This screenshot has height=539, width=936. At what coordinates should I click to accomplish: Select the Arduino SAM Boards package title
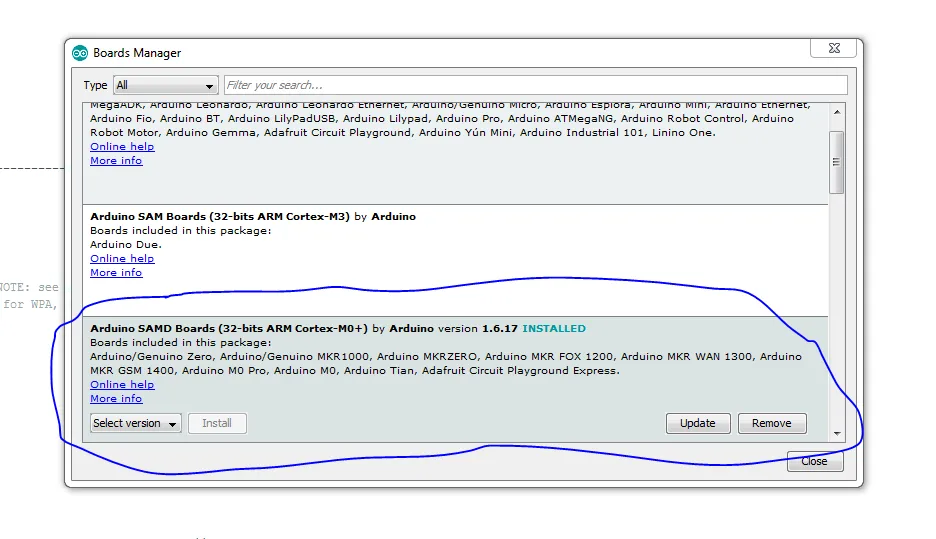[220, 217]
